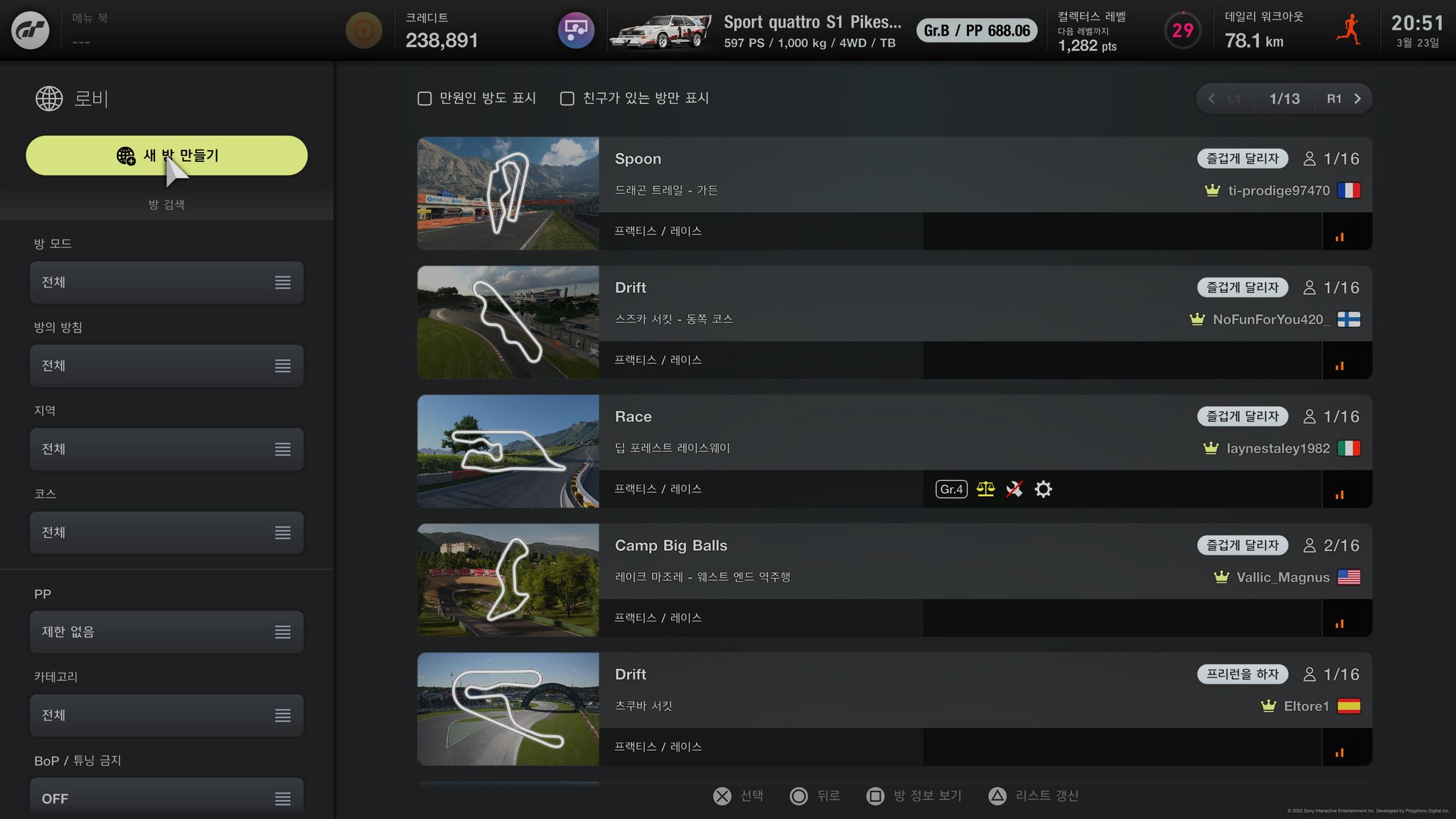The image size is (1456, 819).
Task: Click the '방 정보 보기' square prompt
Action: (875, 796)
